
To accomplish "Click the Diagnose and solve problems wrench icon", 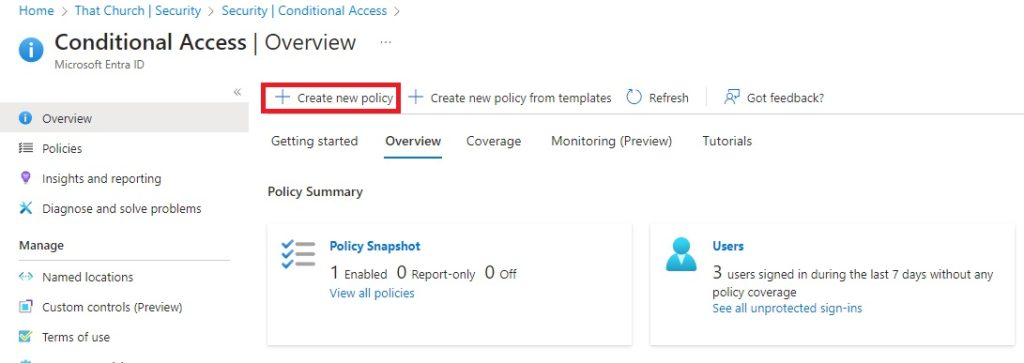I will click(x=25, y=208).
